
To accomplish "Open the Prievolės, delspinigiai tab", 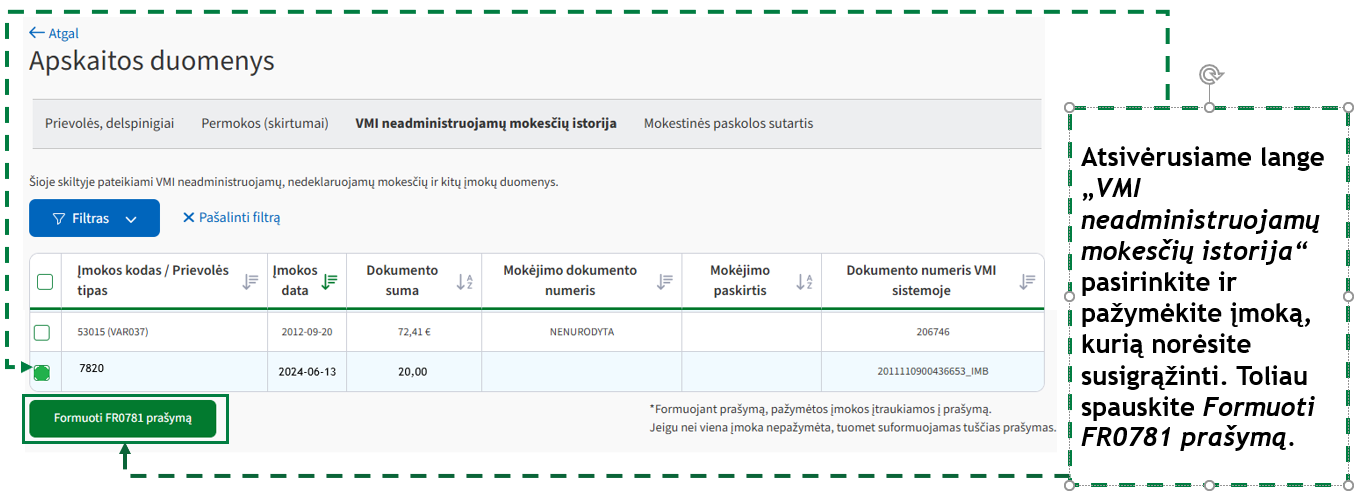I will click(109, 124).
